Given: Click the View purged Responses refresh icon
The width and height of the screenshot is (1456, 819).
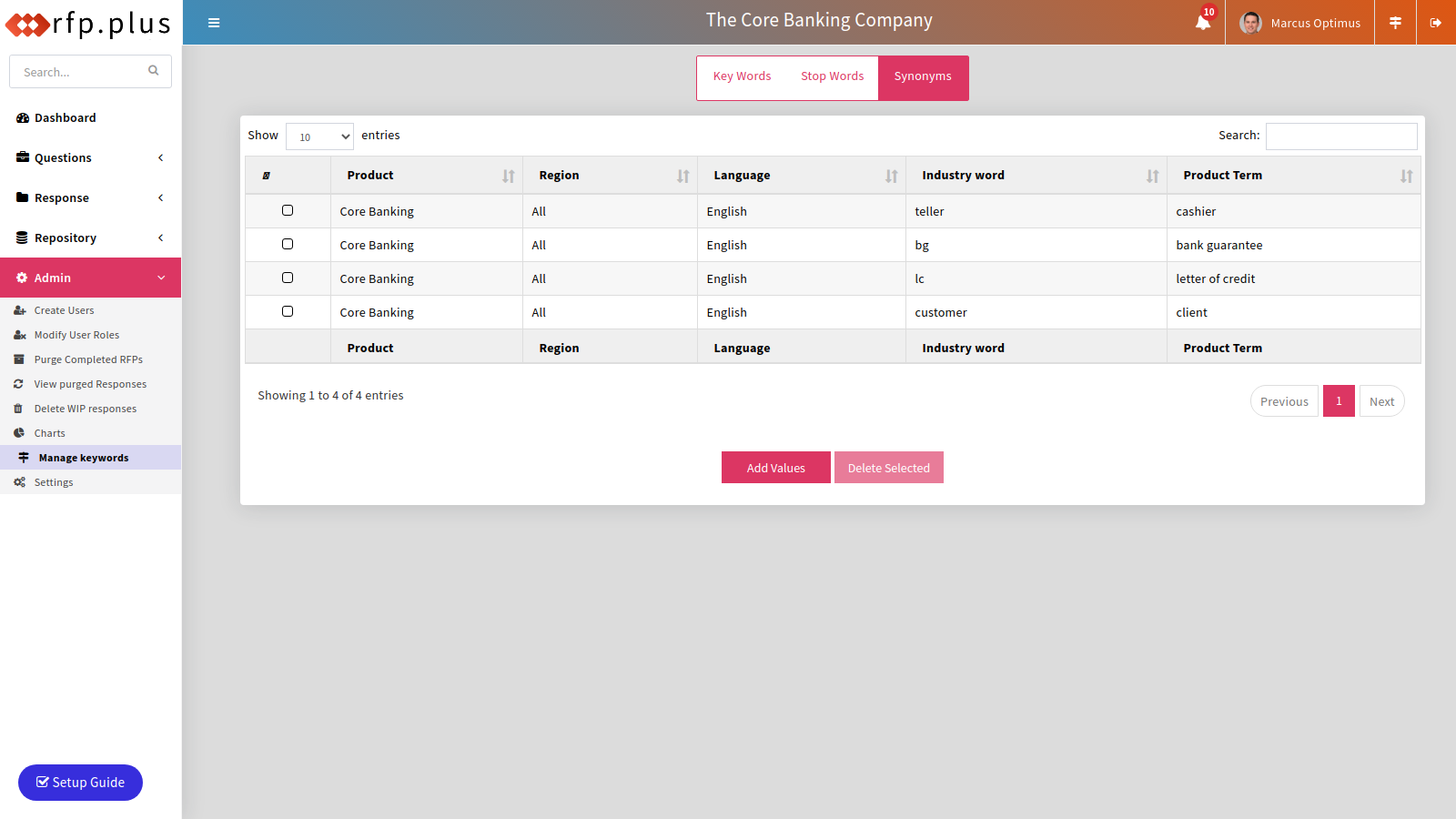Looking at the screenshot, I should 19,384.
